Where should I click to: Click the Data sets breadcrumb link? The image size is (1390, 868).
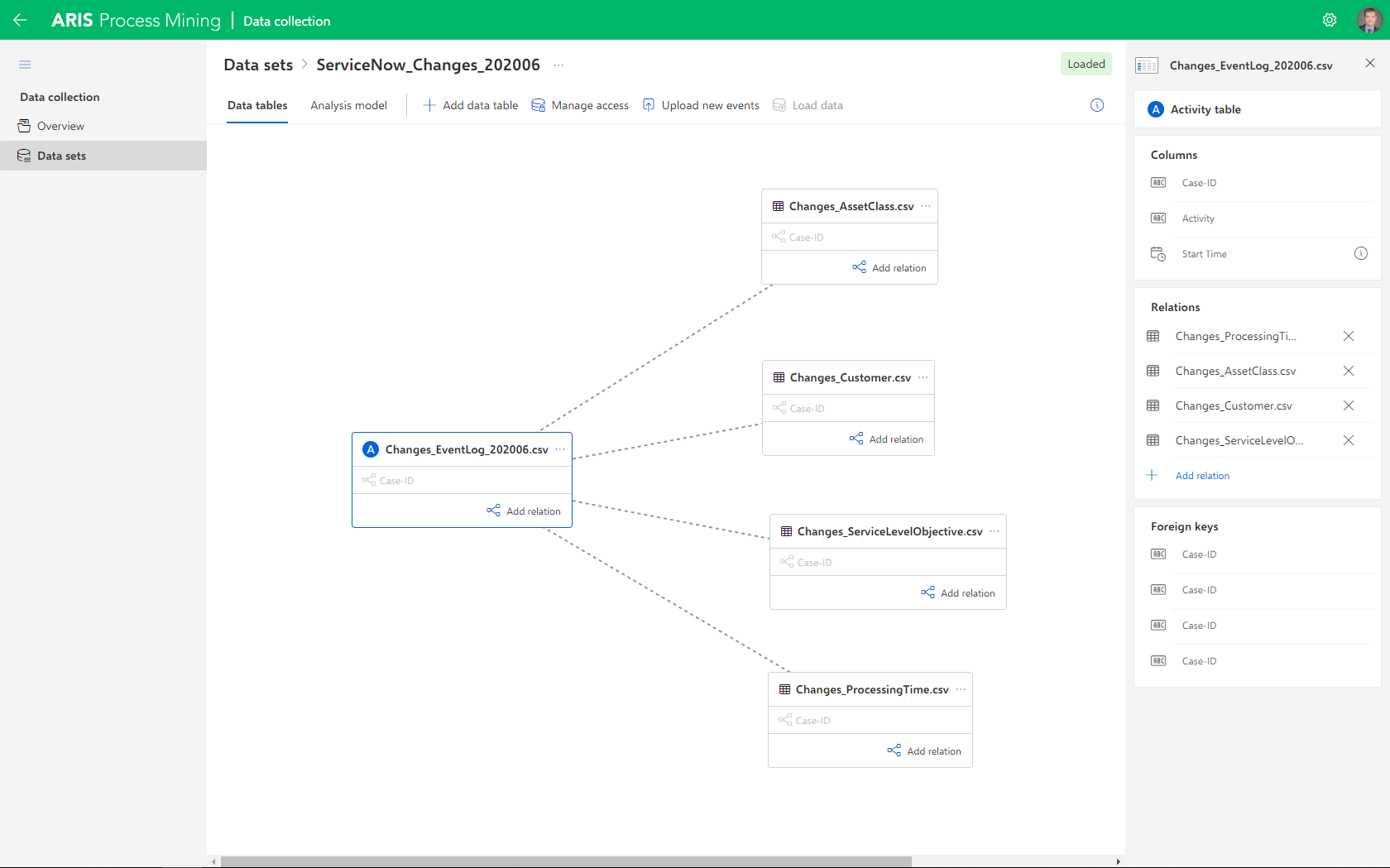[x=258, y=65]
